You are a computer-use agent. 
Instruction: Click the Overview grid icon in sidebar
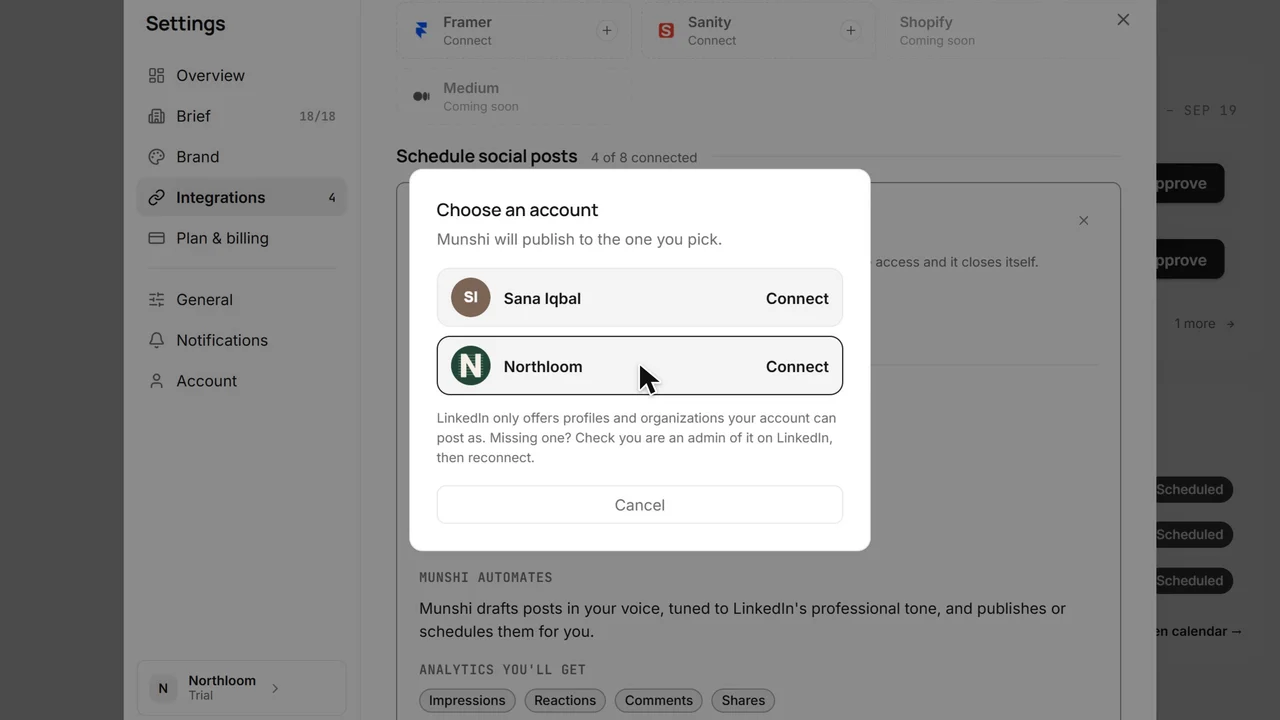156,76
